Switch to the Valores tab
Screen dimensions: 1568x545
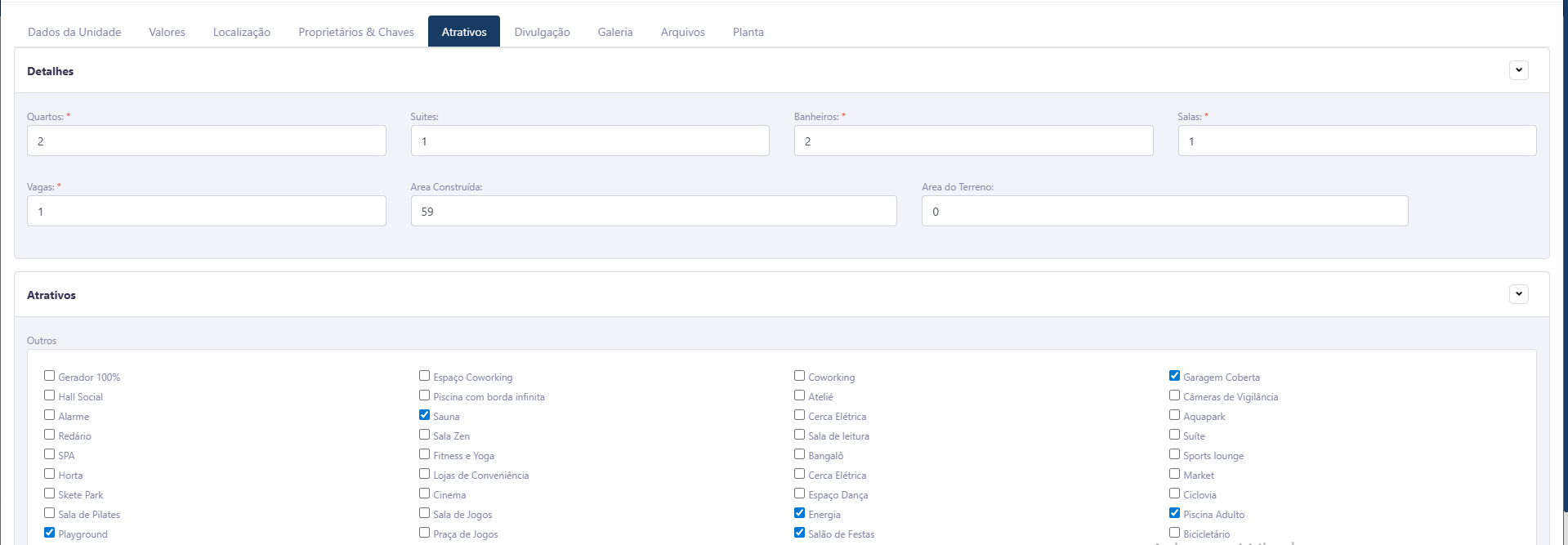[167, 32]
